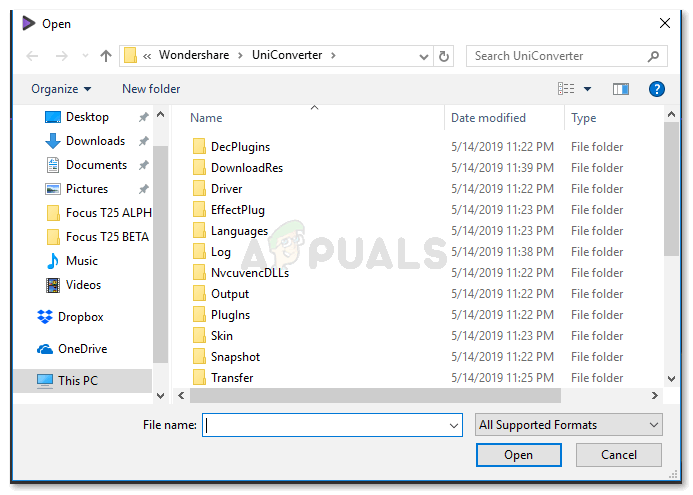Go up one folder level
Screen dimensions: 693x495
coord(106,56)
